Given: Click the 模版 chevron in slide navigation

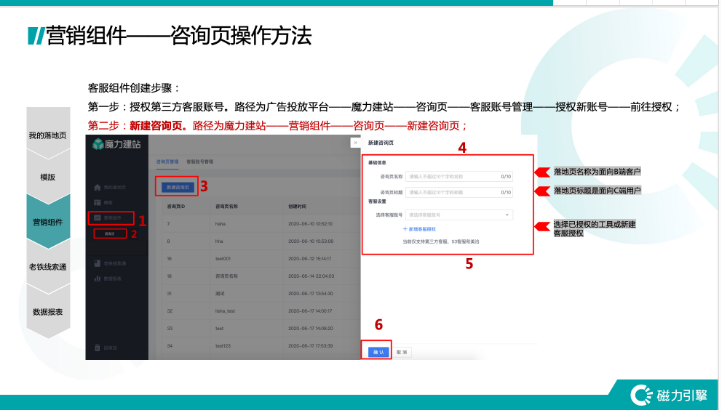Looking at the screenshot, I should point(48,177).
